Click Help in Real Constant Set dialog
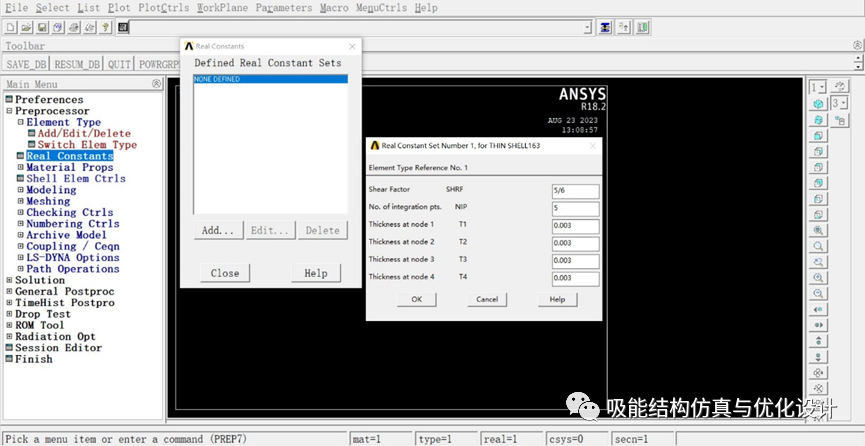The height and width of the screenshot is (446, 865). (x=557, y=299)
